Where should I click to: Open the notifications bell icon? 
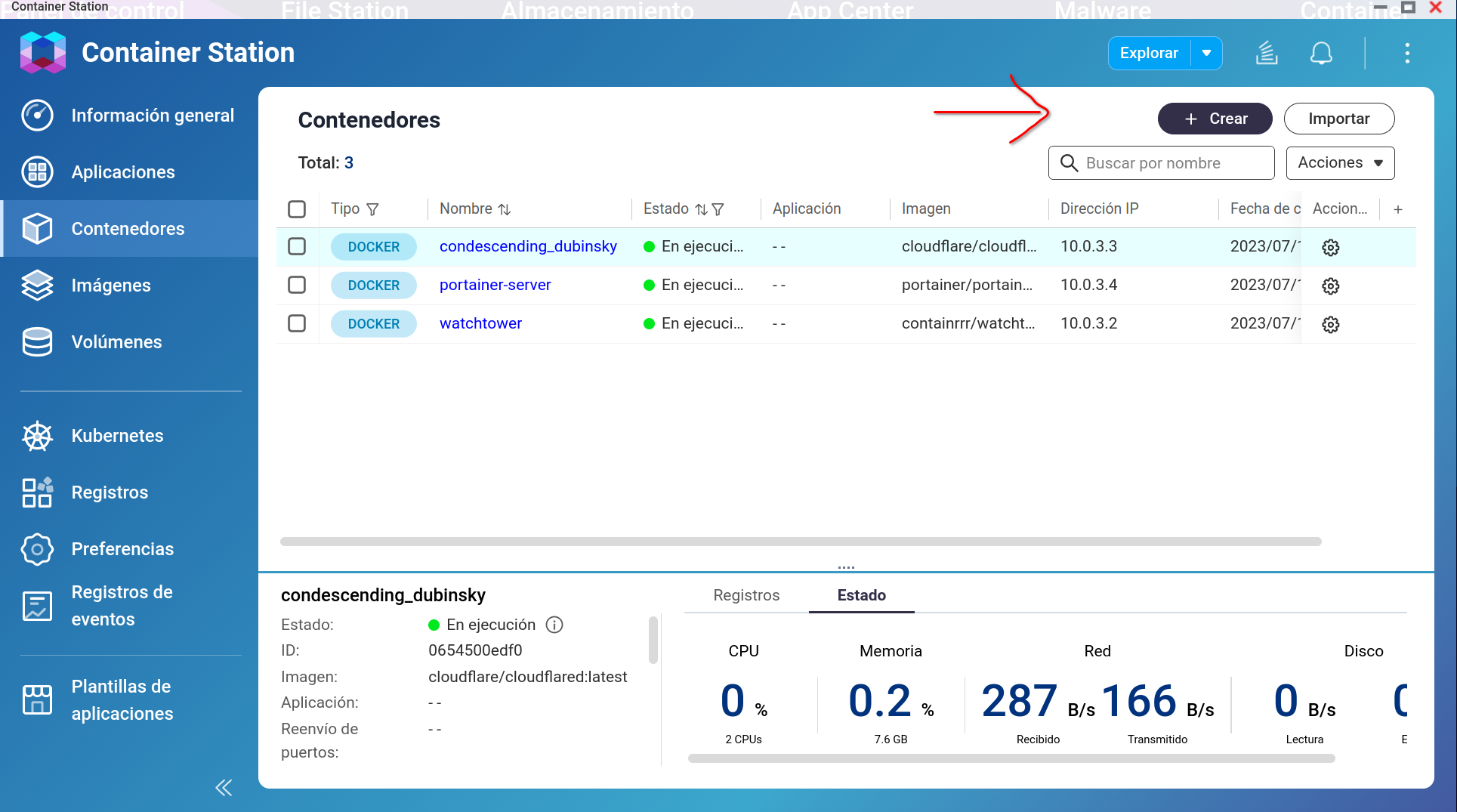coord(1321,54)
